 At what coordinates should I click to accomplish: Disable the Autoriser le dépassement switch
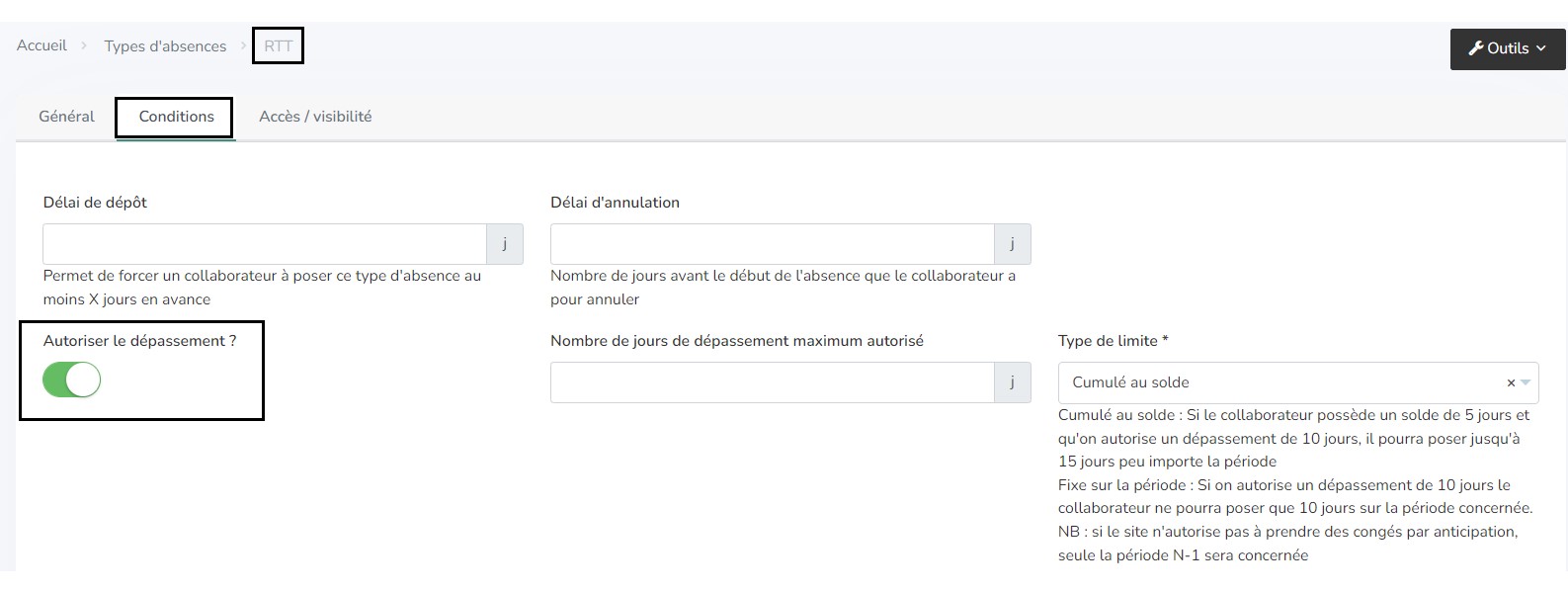[x=72, y=381]
